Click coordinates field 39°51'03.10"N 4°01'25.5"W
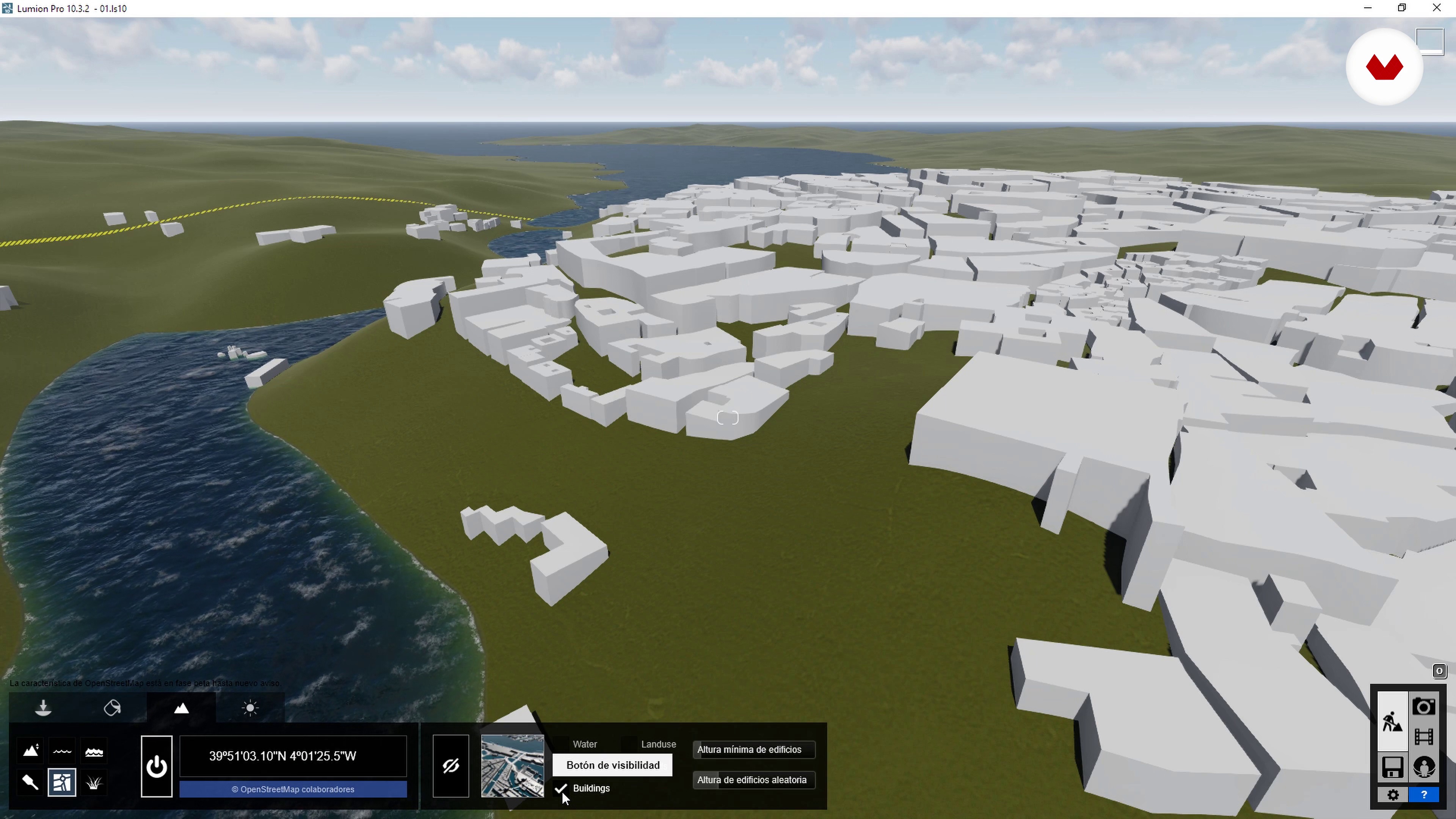1456x819 pixels. (293, 756)
